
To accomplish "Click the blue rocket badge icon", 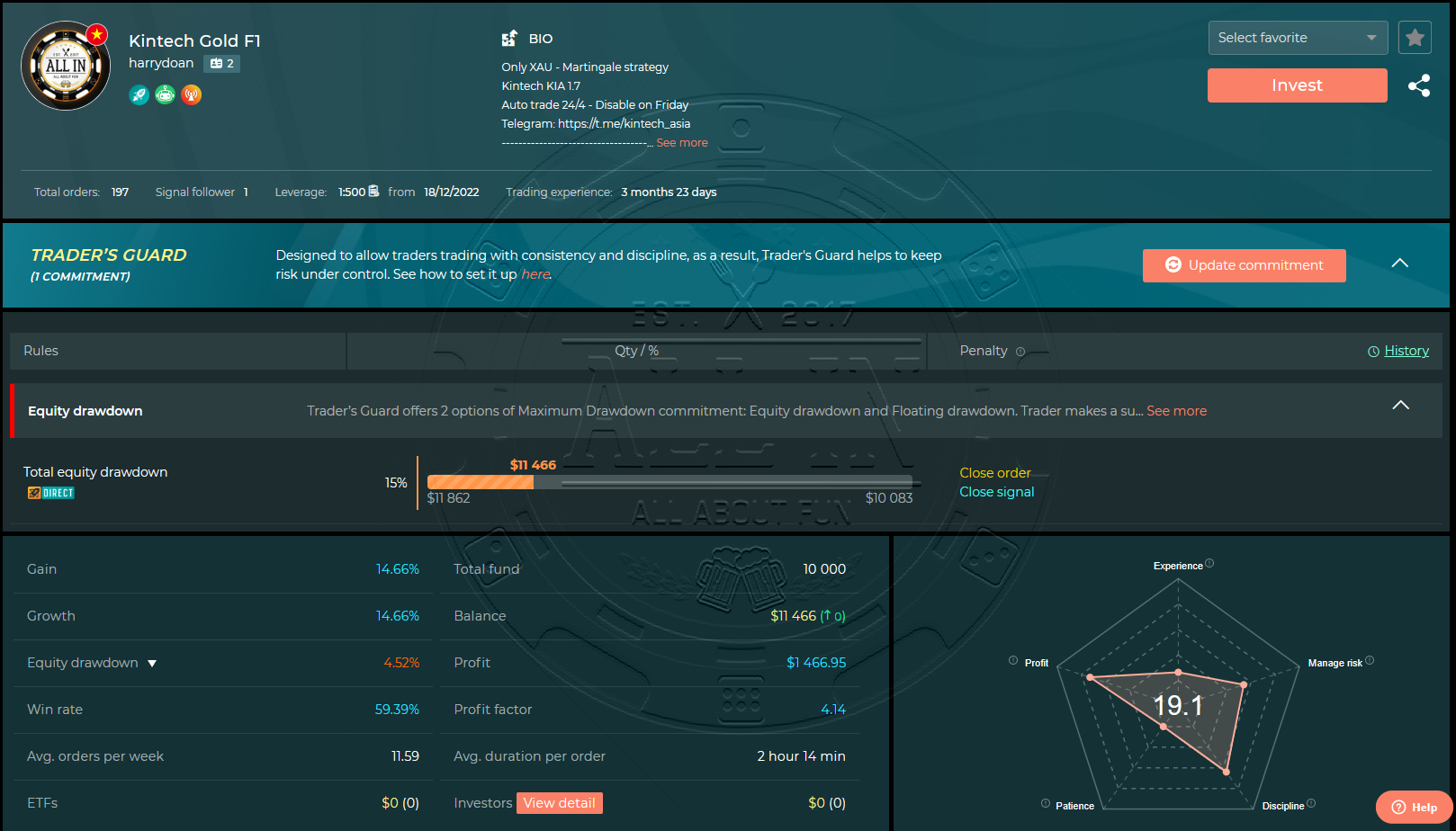I will pos(139,94).
